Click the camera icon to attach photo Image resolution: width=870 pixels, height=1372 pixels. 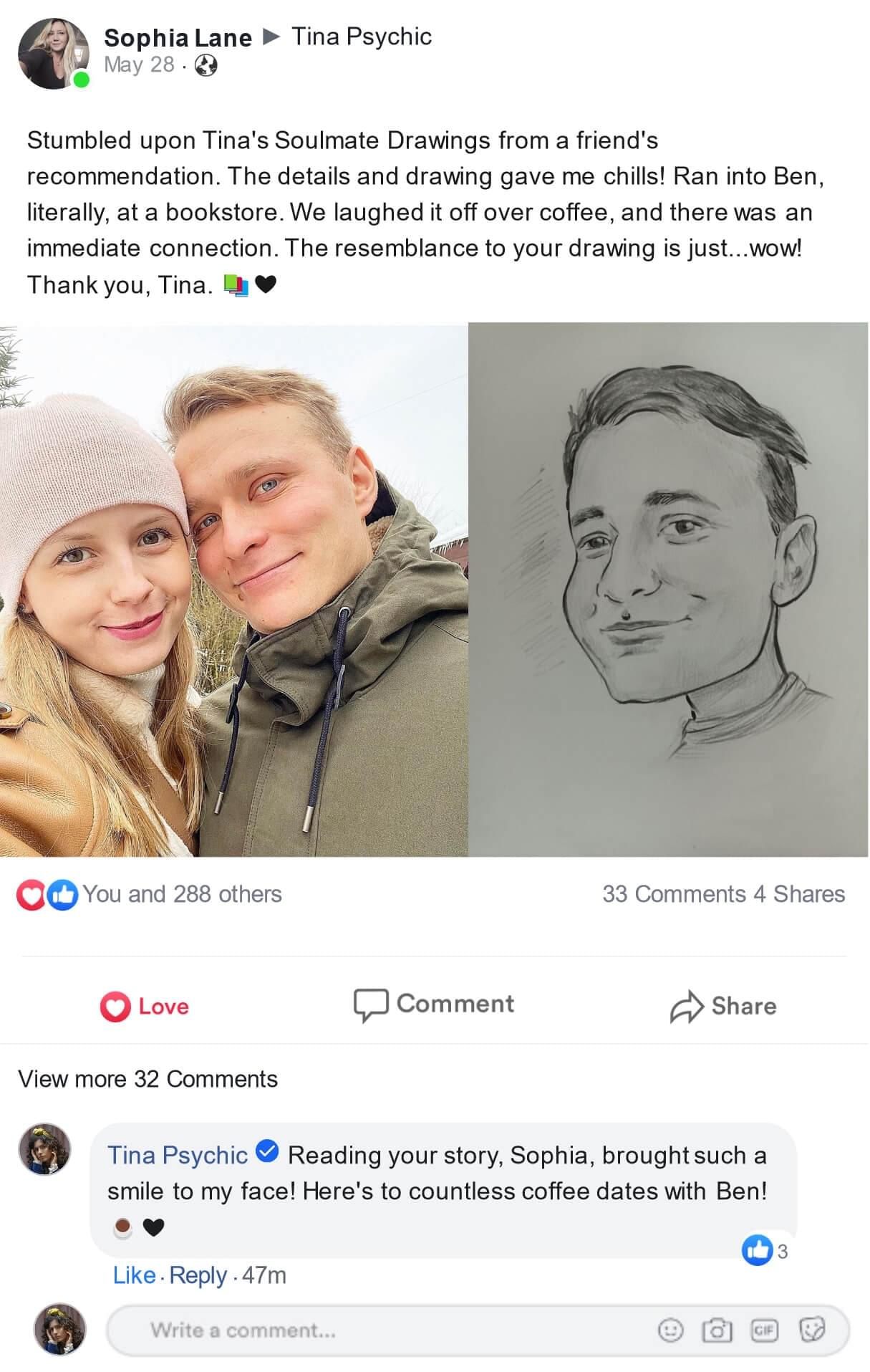coord(716,1330)
